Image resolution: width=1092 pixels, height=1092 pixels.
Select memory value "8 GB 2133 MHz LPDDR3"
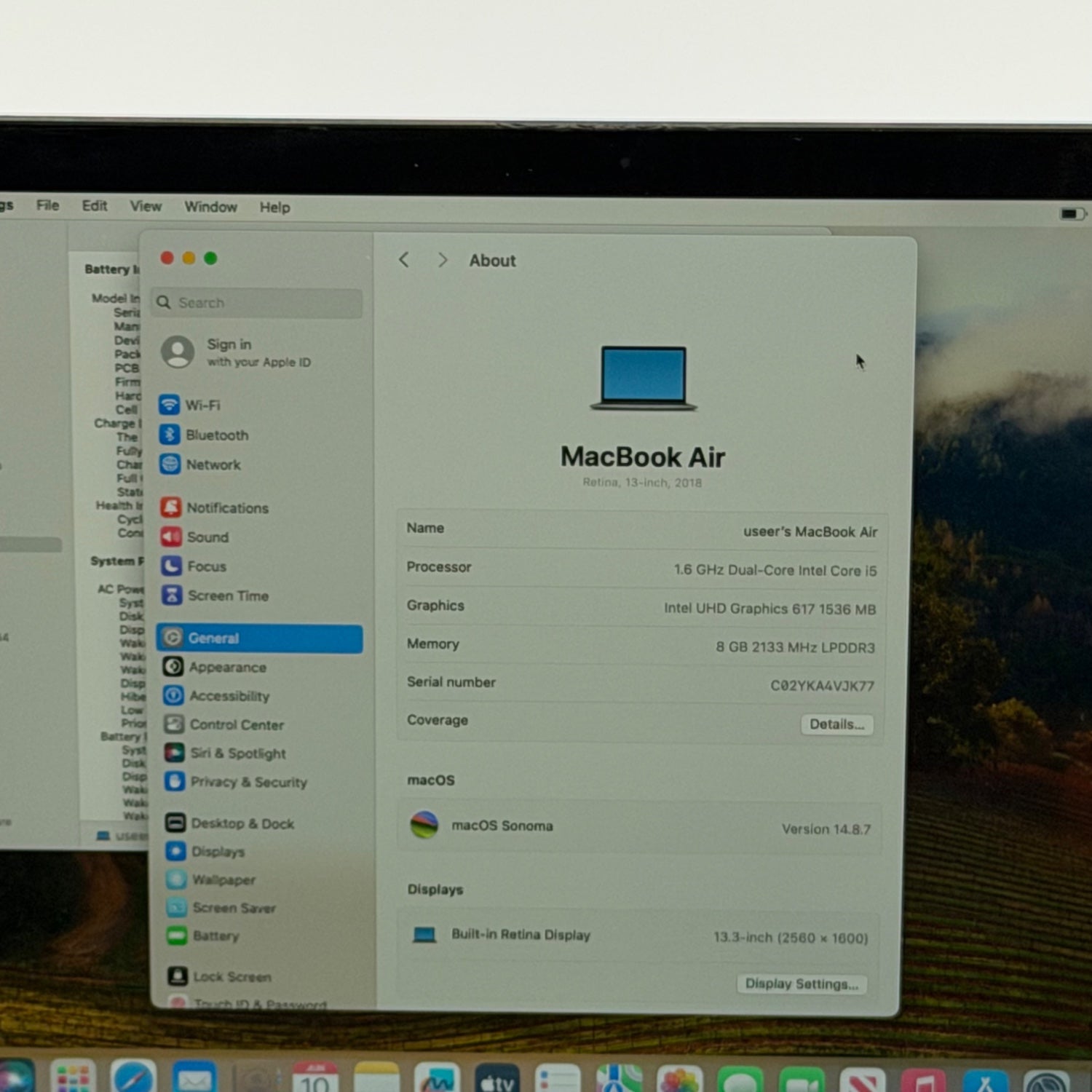[x=795, y=647]
